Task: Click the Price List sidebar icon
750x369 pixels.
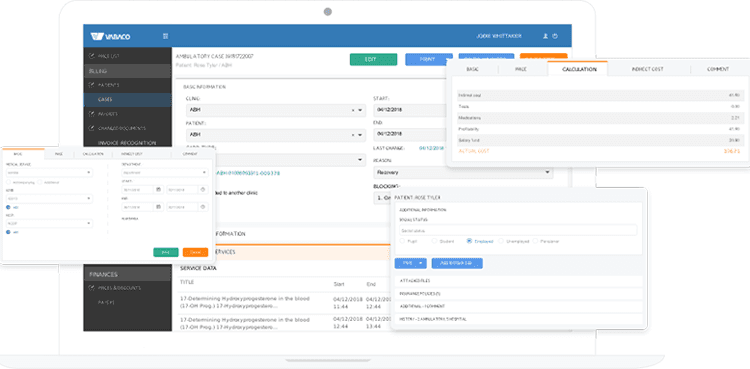Action: (91, 56)
